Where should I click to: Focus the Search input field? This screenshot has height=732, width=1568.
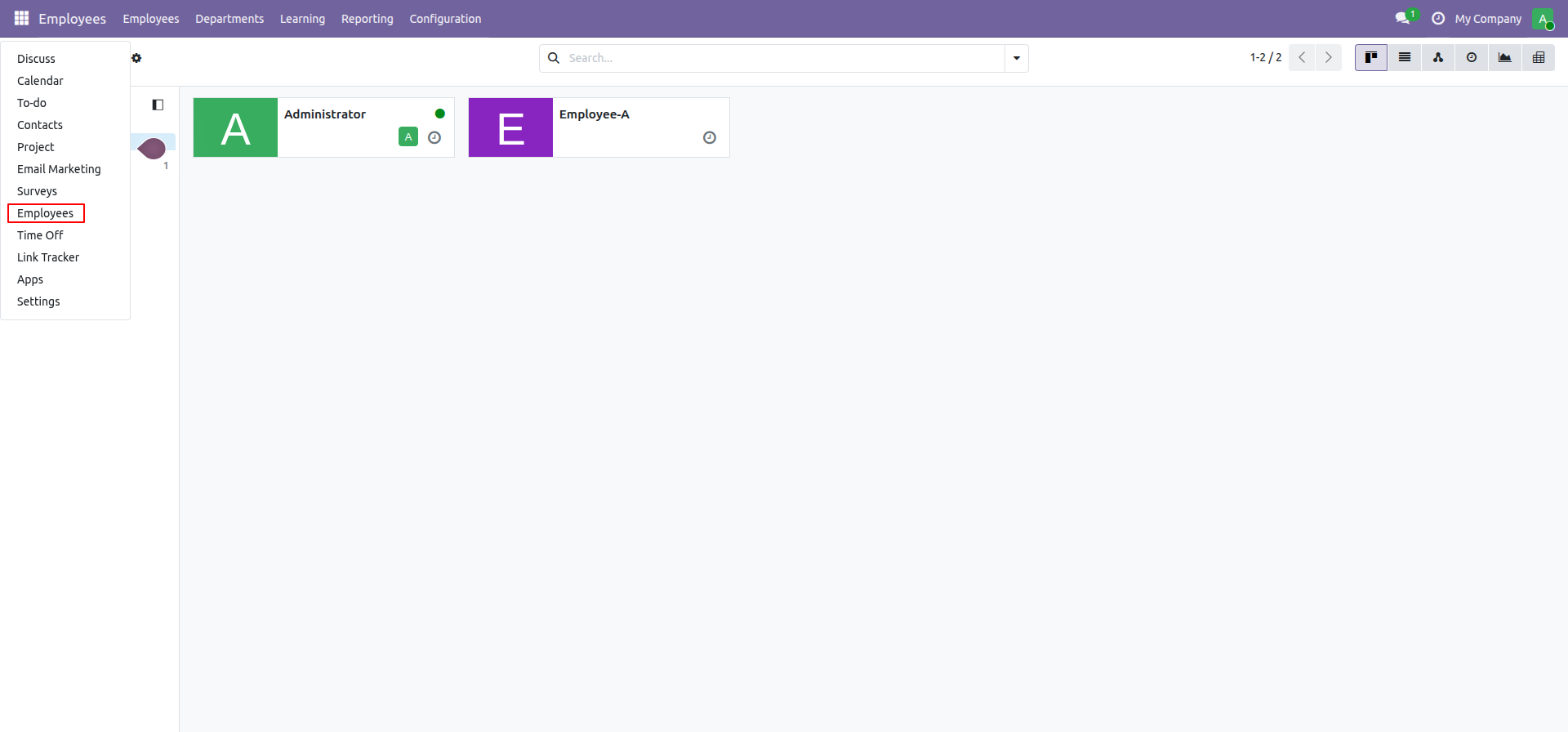(x=784, y=58)
